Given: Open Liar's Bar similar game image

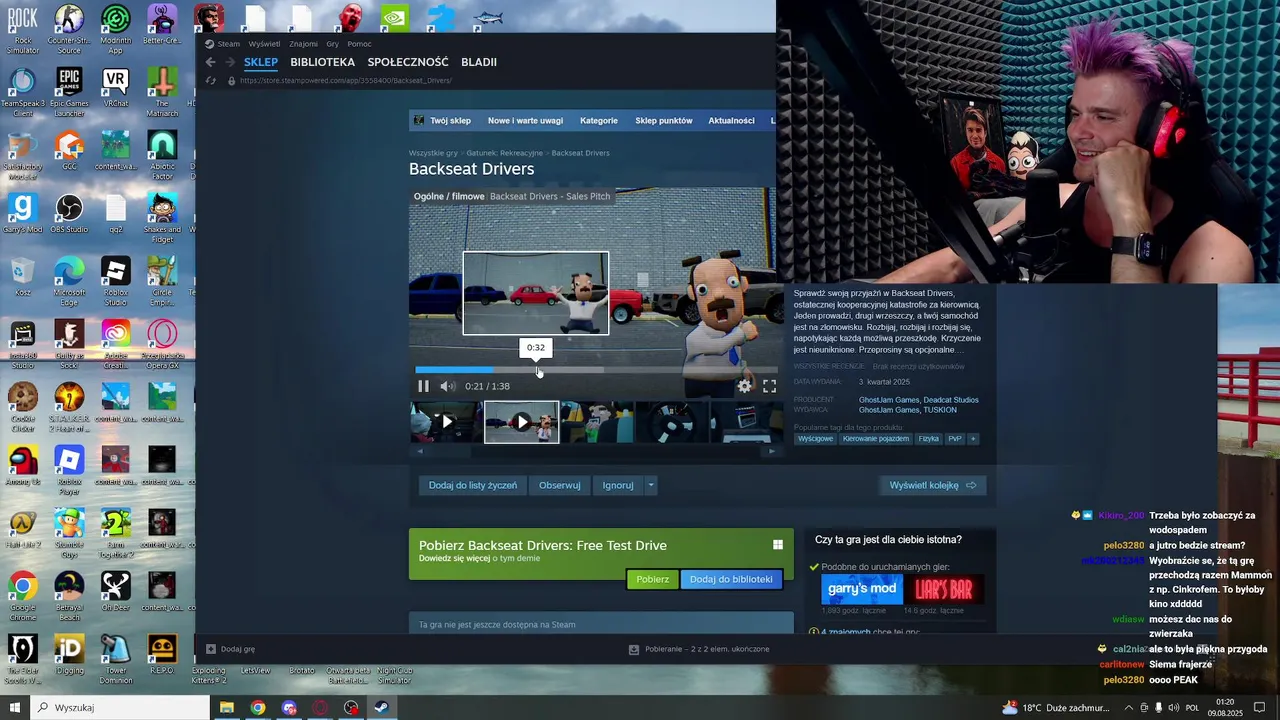Looking at the screenshot, I should (x=943, y=589).
